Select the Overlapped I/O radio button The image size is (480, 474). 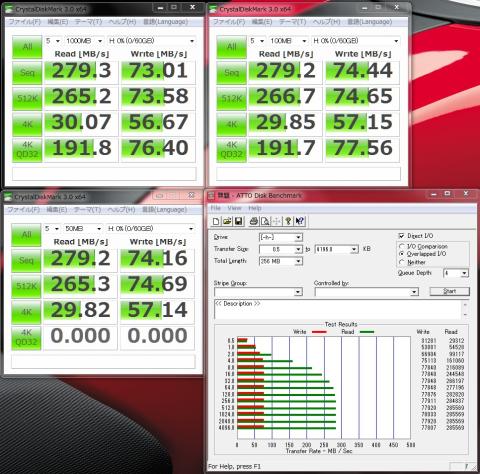coord(402,254)
